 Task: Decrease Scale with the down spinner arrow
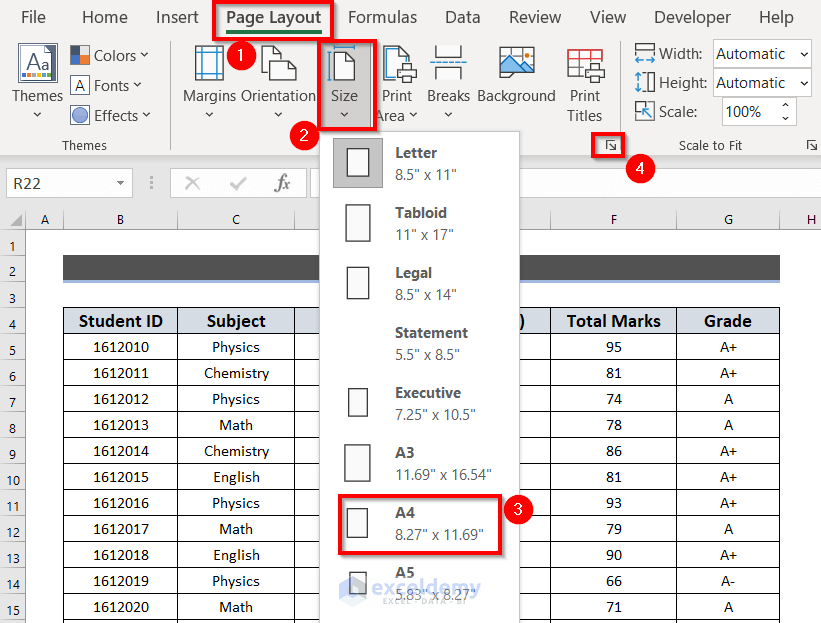(785, 118)
